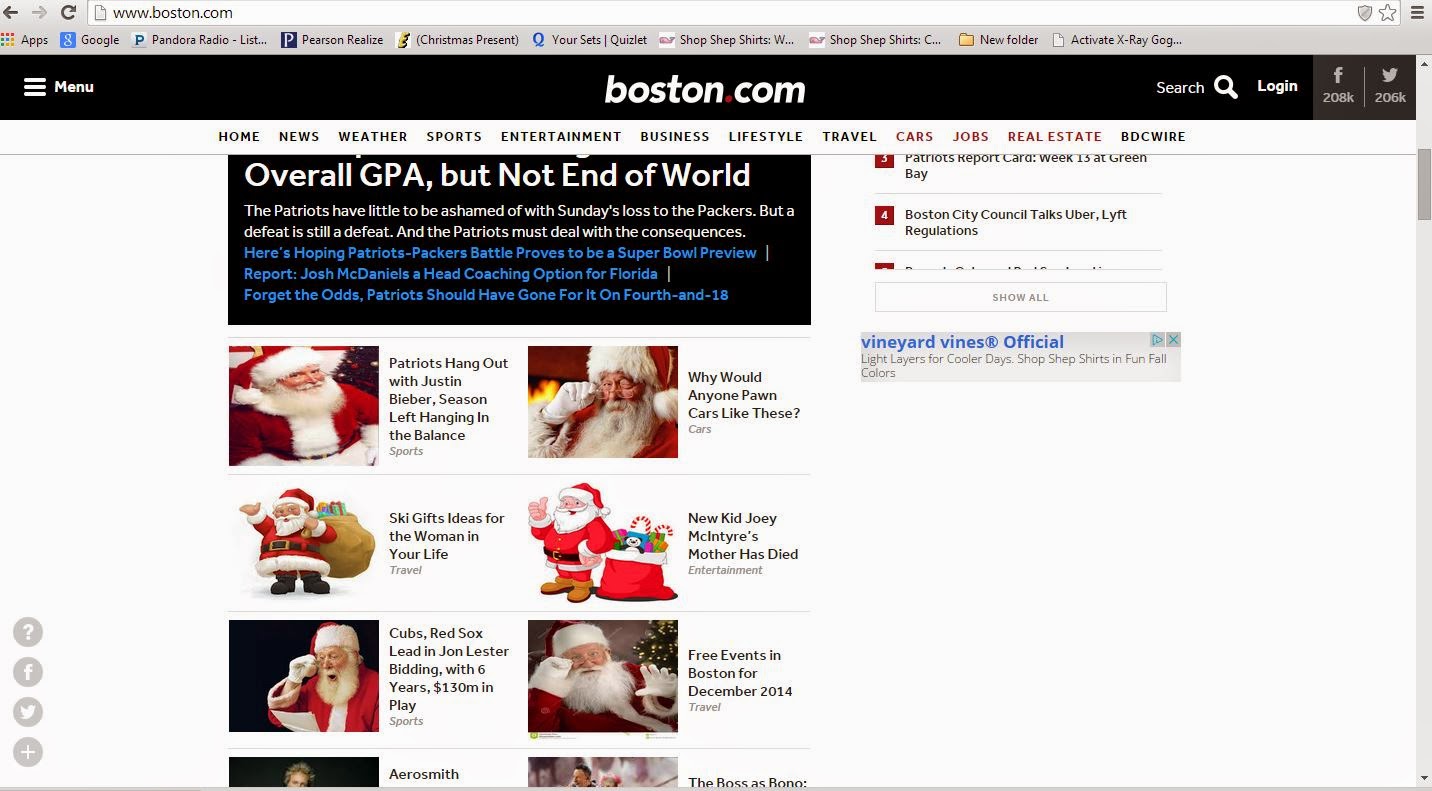The image size is (1432, 791).
Task: Bookmark this page with the star icon
Action: coord(1387,13)
